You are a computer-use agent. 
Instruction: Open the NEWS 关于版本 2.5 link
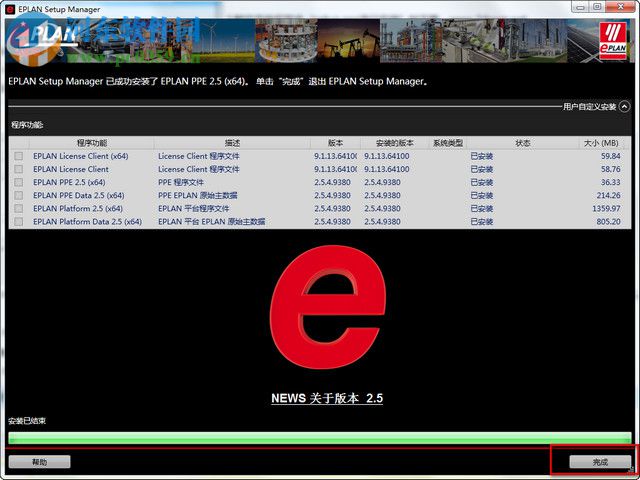pyautogui.click(x=327, y=398)
